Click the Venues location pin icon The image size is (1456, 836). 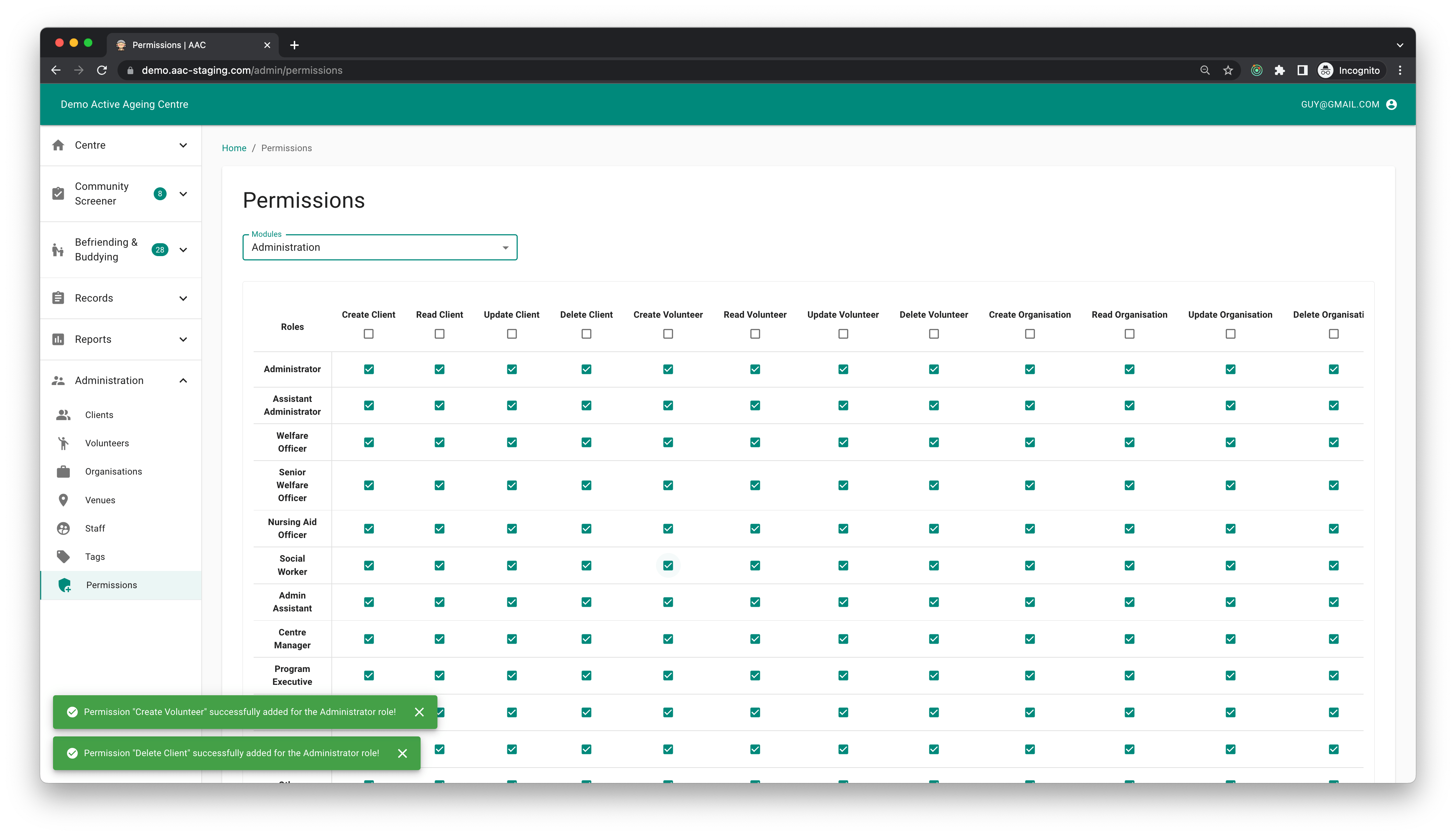(63, 500)
